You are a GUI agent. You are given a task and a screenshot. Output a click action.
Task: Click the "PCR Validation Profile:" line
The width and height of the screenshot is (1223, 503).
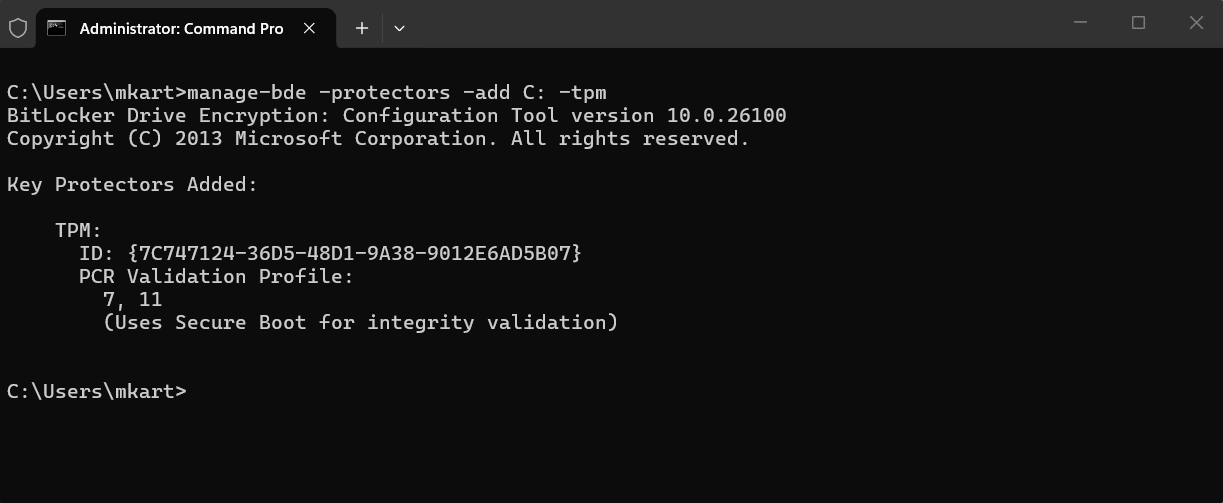216,277
